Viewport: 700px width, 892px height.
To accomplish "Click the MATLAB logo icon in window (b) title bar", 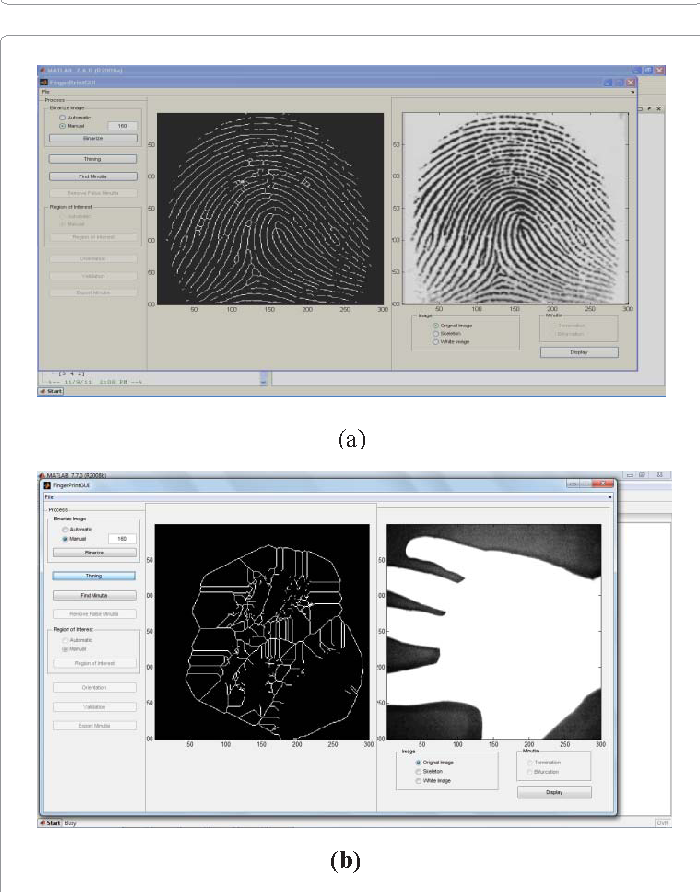I will click(x=42, y=475).
